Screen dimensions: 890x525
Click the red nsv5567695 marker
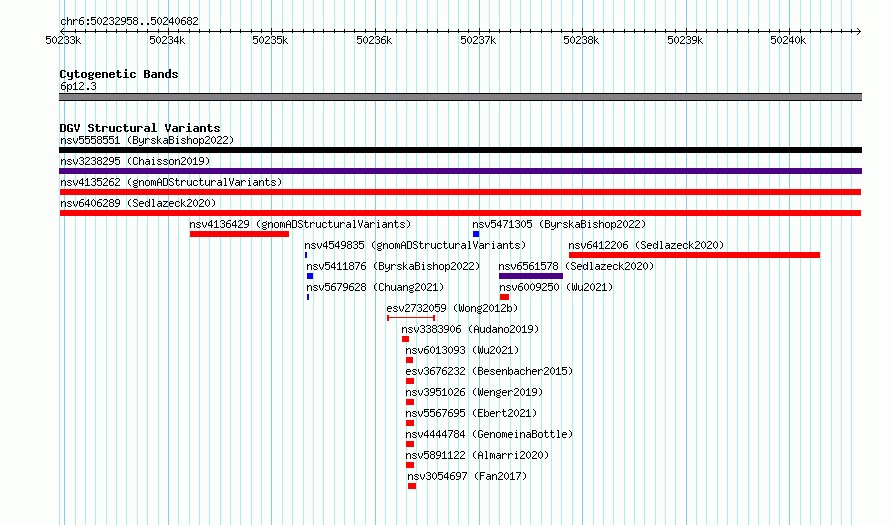[410, 423]
